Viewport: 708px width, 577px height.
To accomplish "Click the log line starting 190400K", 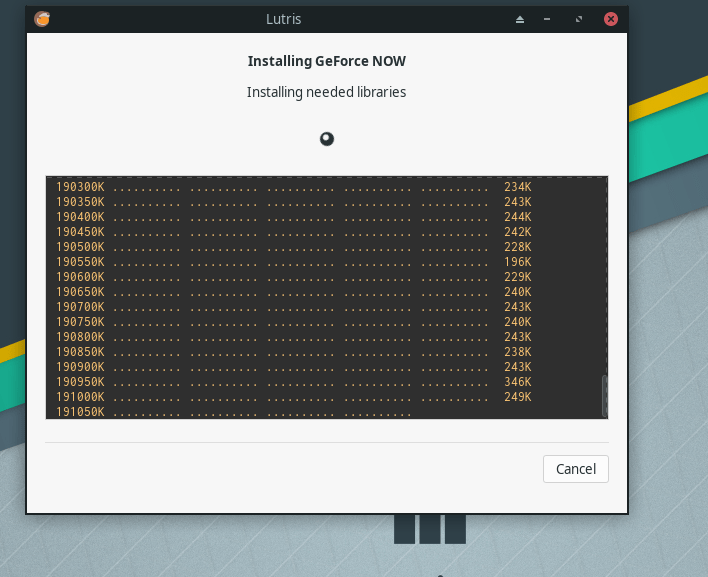I will click(293, 217).
